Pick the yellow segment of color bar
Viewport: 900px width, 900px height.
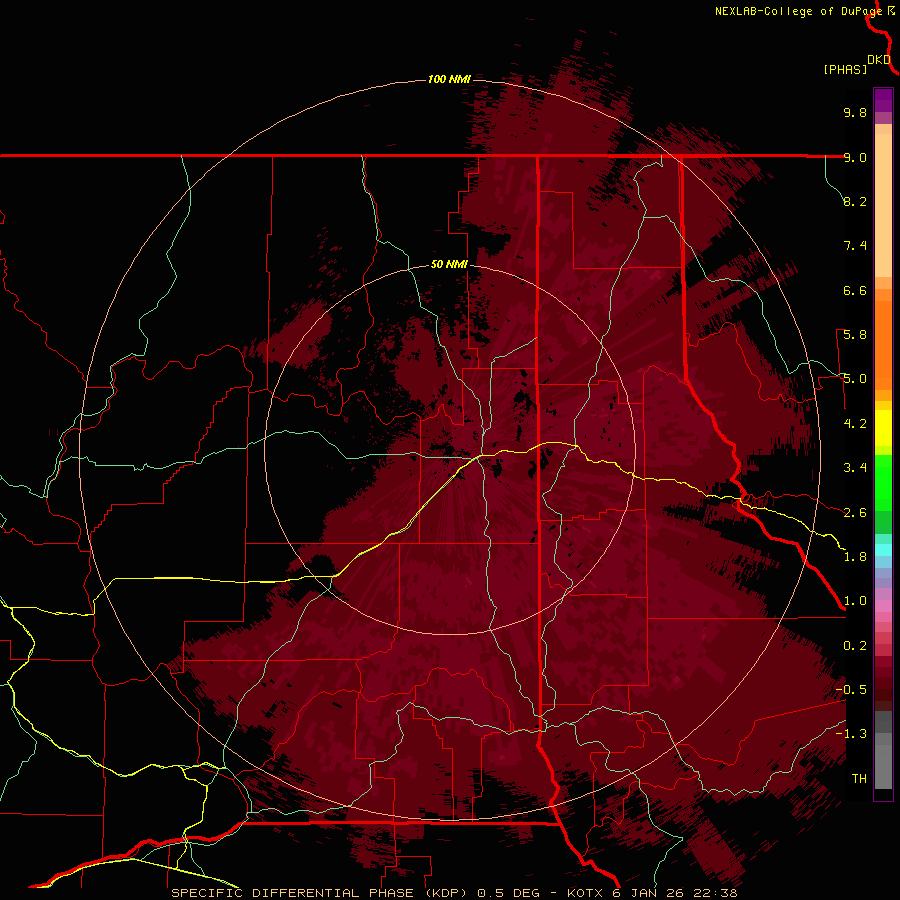pyautogui.click(x=883, y=428)
